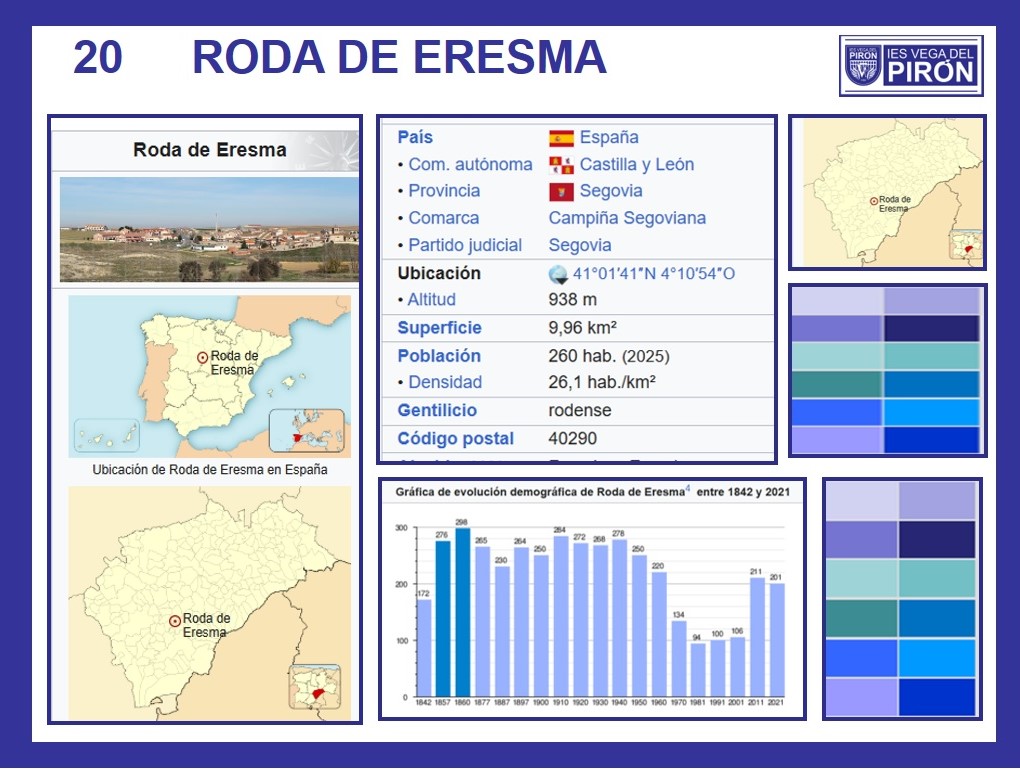Follow the Campiña Segoviana link
Image resolution: width=1020 pixels, height=769 pixels.
(x=627, y=218)
